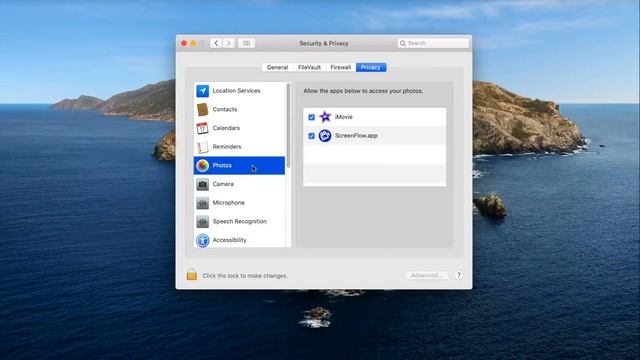Click the Microphone waveform icon
The image size is (640, 360).
click(202, 203)
